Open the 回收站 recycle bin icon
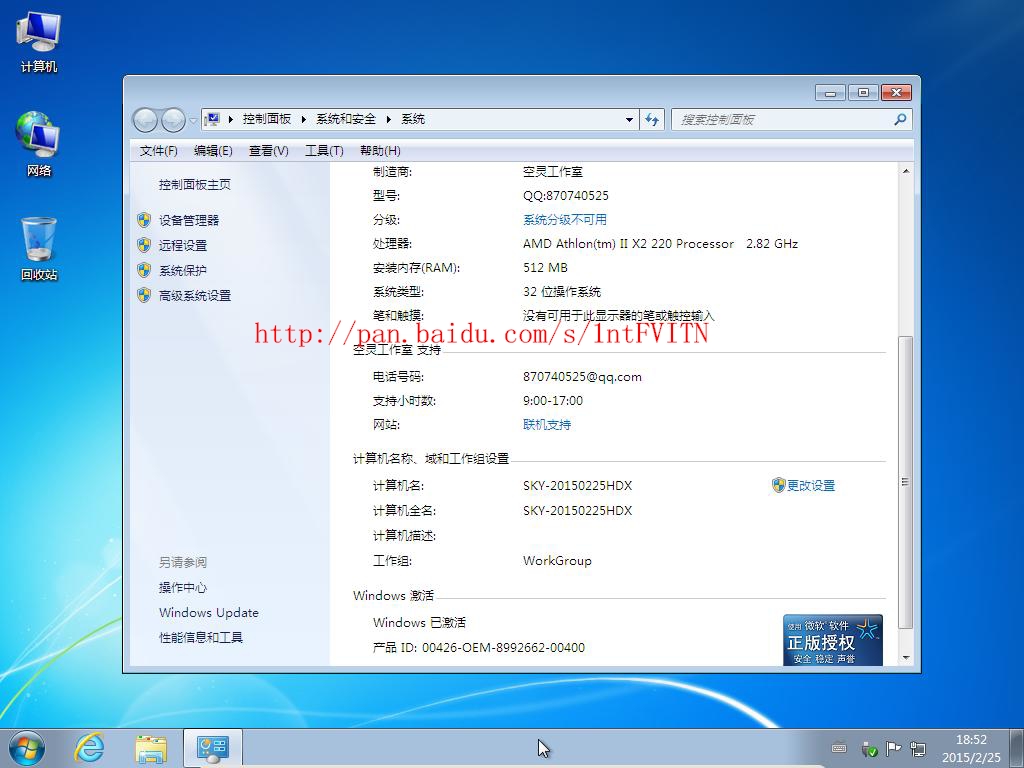1024x768 pixels. (39, 249)
